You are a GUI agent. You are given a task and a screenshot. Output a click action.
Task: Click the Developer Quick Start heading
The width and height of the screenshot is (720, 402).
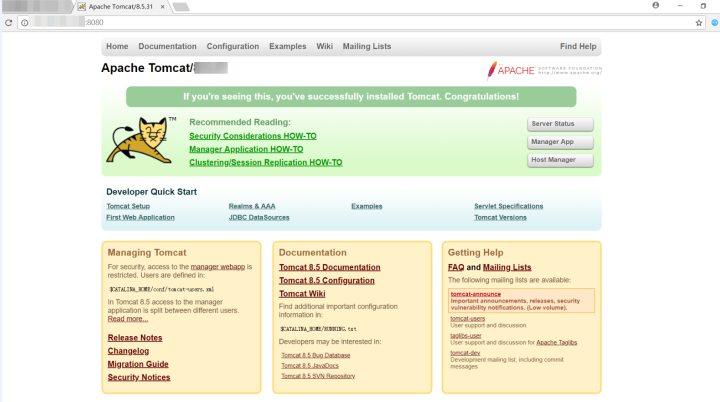point(152,192)
